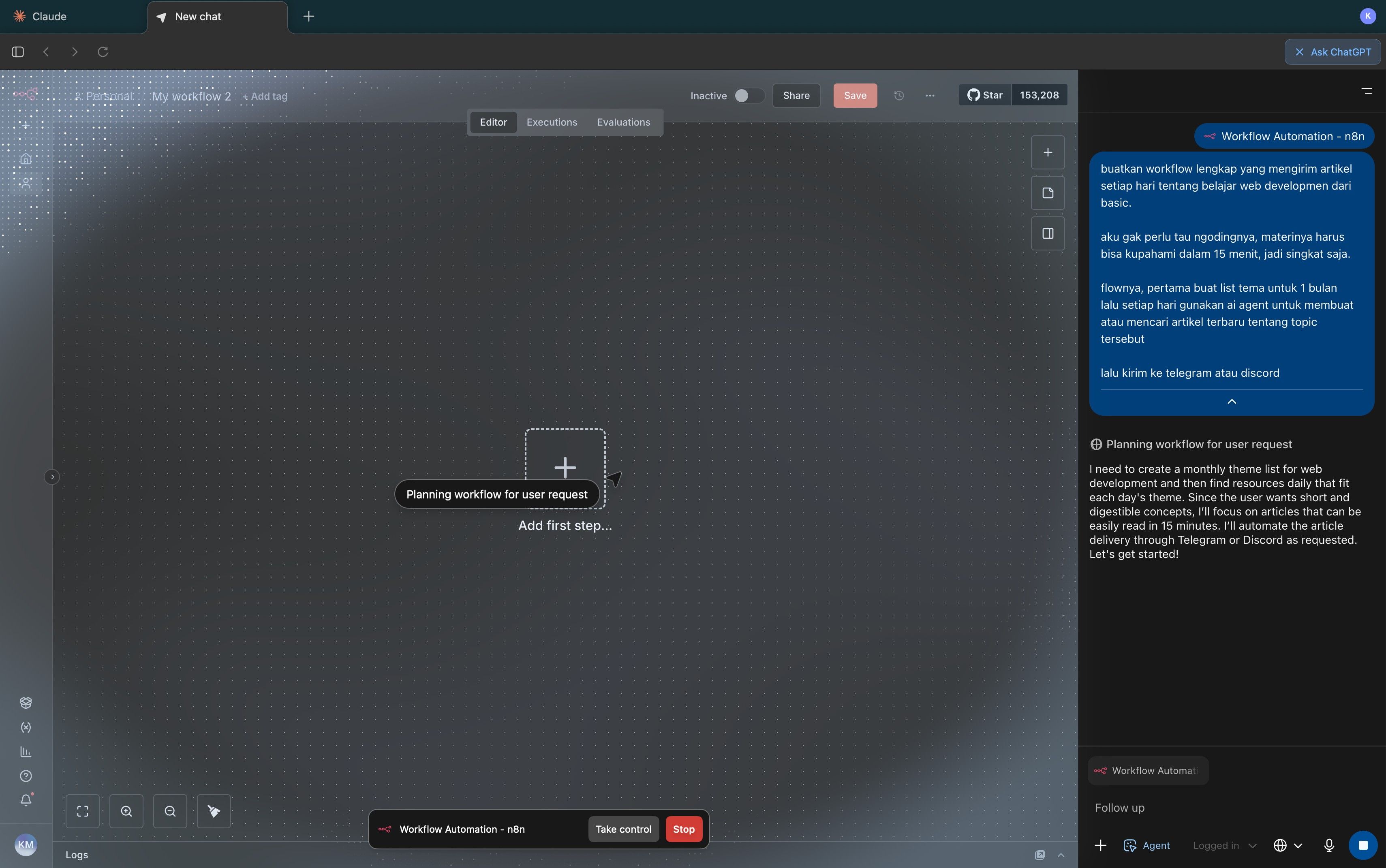Viewport: 1386px width, 868px height.
Task: Click the Personal breadcrumb
Action: [105, 96]
